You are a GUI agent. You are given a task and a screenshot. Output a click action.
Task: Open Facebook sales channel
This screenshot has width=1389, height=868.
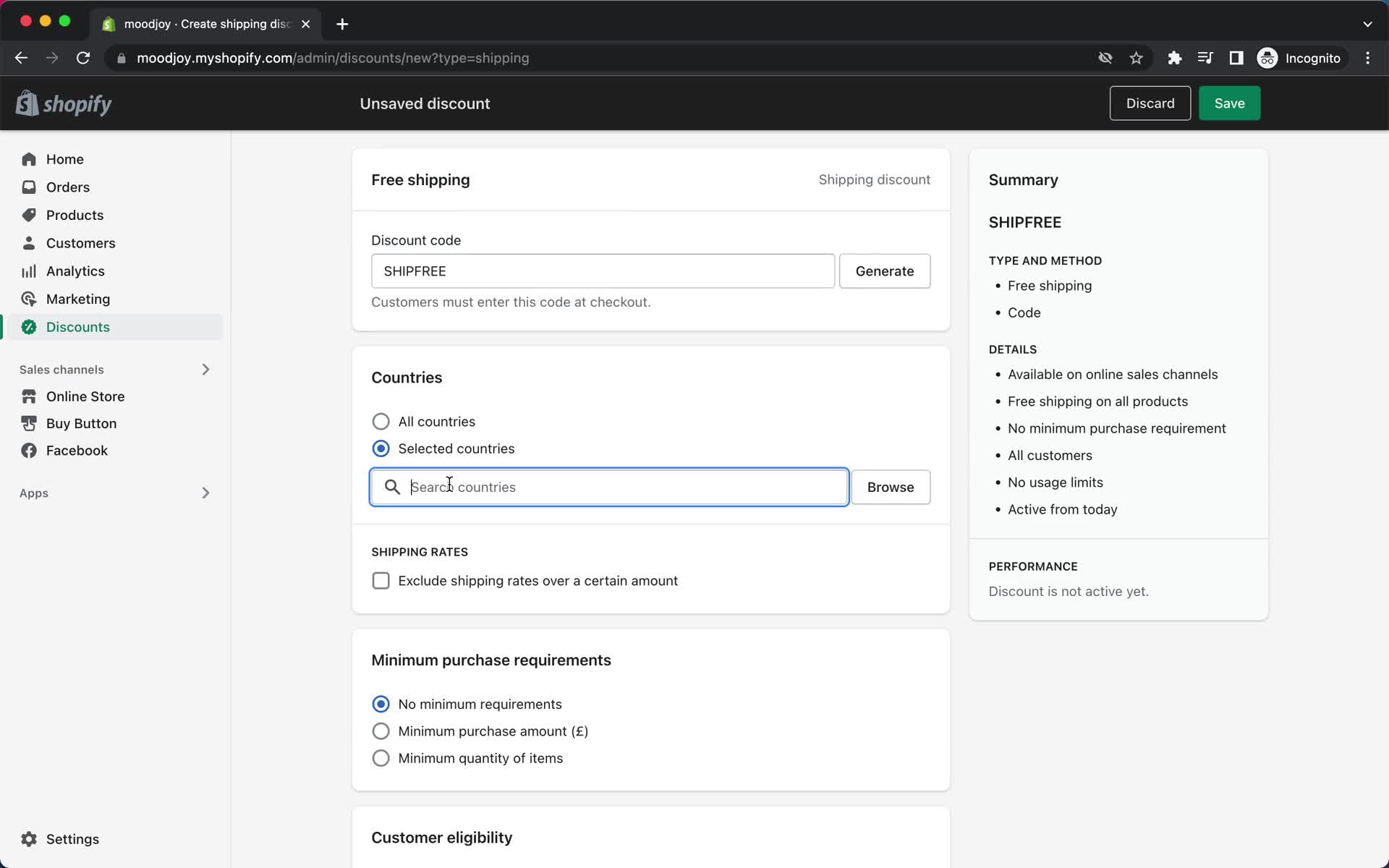[77, 450]
